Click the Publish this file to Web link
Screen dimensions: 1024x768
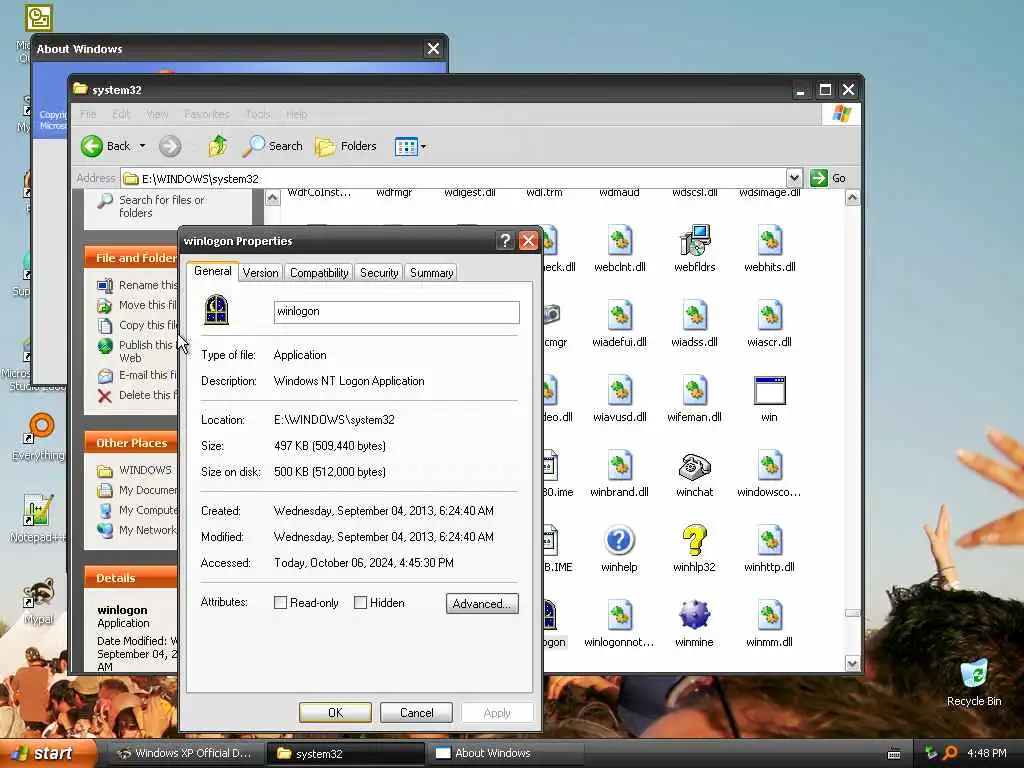pyautogui.click(x=147, y=351)
